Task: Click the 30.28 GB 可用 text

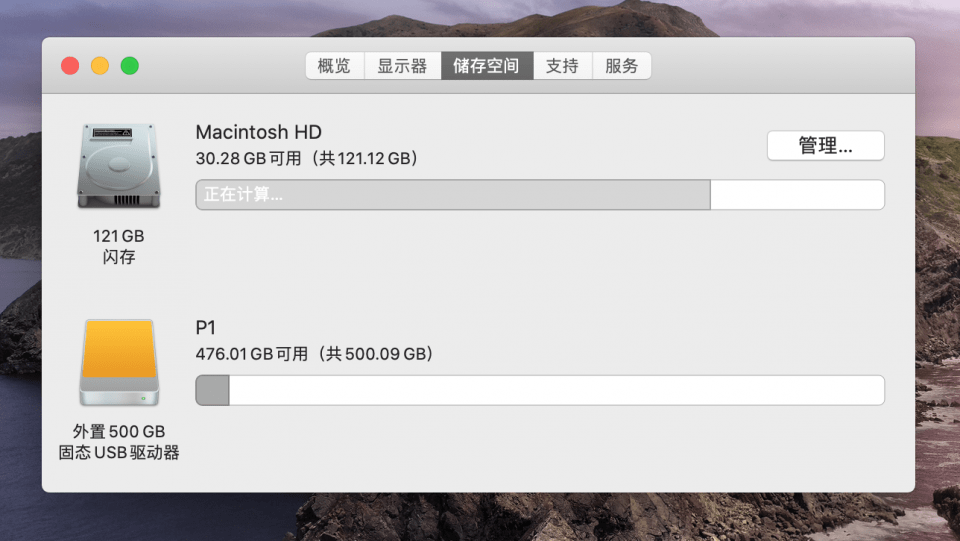Action: (249, 159)
